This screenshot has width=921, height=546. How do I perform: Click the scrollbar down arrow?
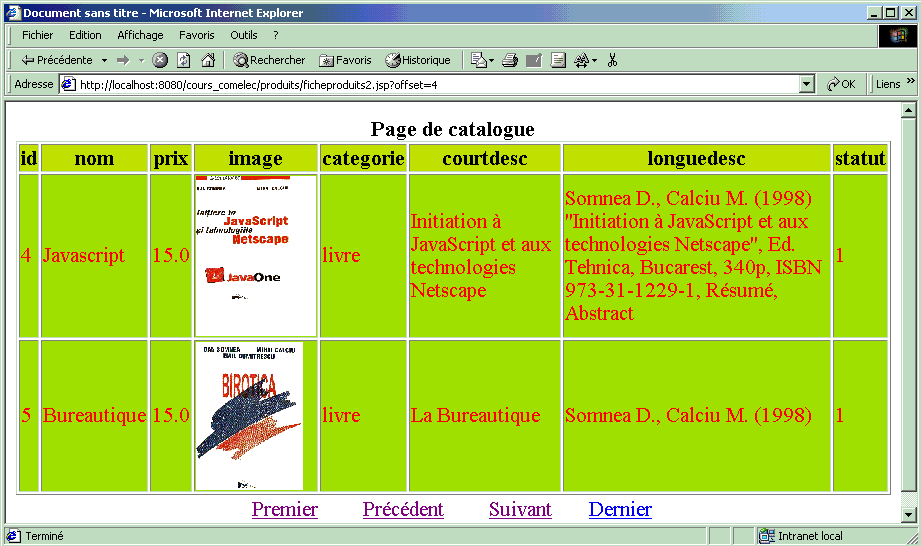(908, 515)
